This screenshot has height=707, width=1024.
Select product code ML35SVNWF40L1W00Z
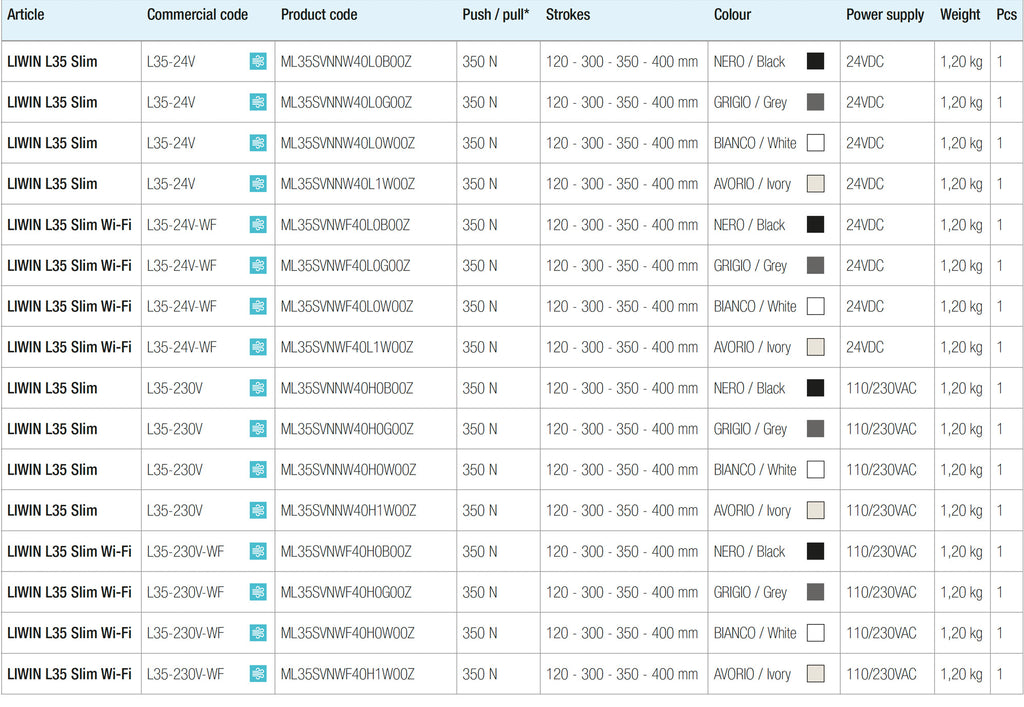(x=347, y=347)
